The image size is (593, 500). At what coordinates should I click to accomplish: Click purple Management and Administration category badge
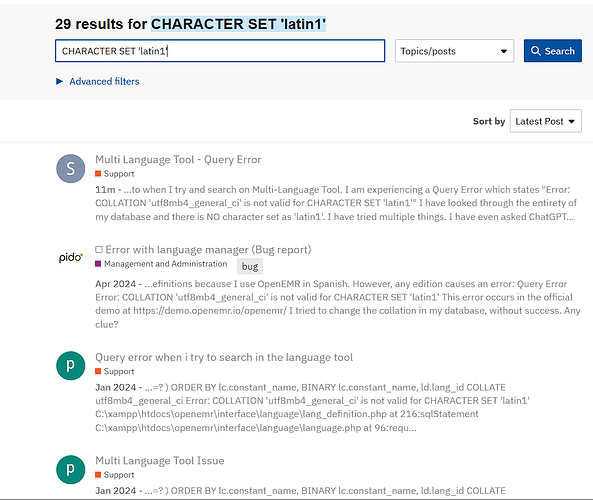(161, 264)
